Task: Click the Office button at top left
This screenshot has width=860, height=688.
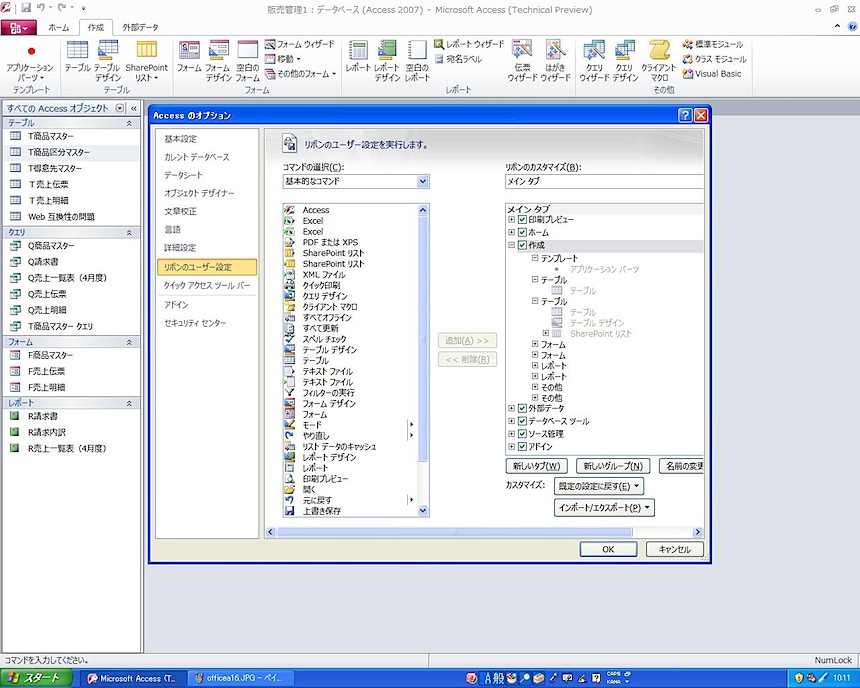Action: [x=19, y=27]
